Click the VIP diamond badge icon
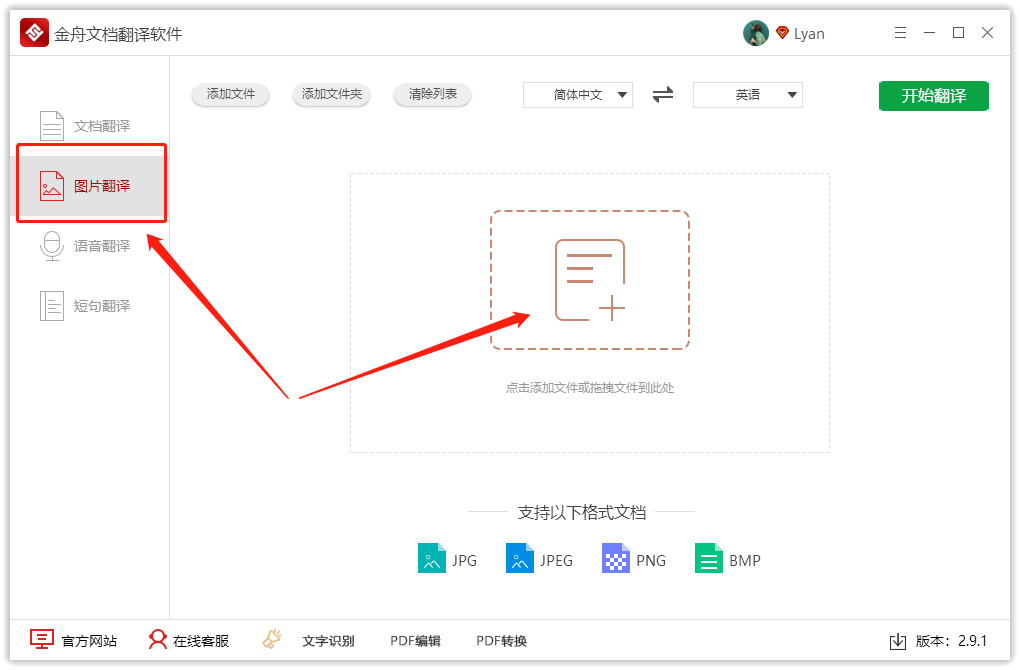Viewport: 1020px width, 670px height. coord(783,33)
